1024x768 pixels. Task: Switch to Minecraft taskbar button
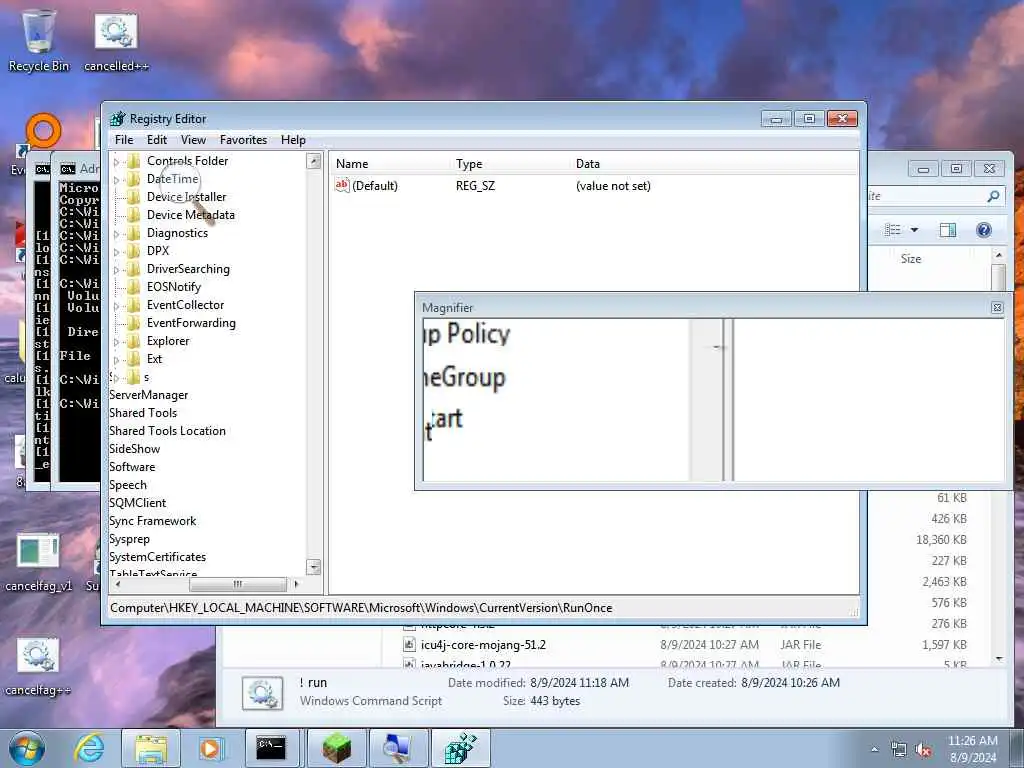click(x=336, y=748)
